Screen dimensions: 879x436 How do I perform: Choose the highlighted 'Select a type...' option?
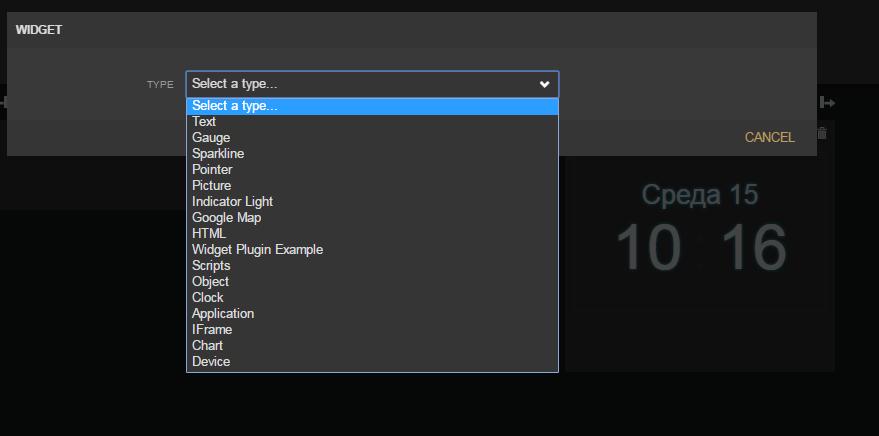click(x=371, y=106)
